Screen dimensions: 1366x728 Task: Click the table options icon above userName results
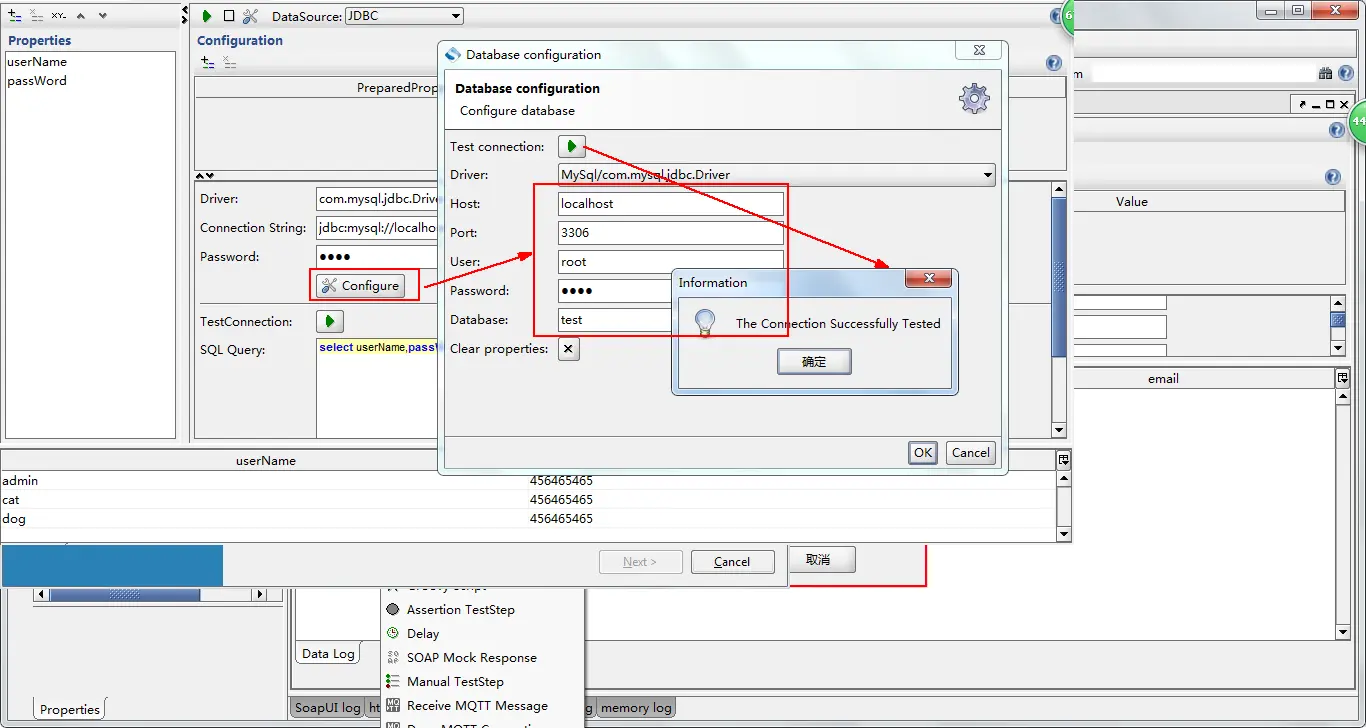[1064, 460]
